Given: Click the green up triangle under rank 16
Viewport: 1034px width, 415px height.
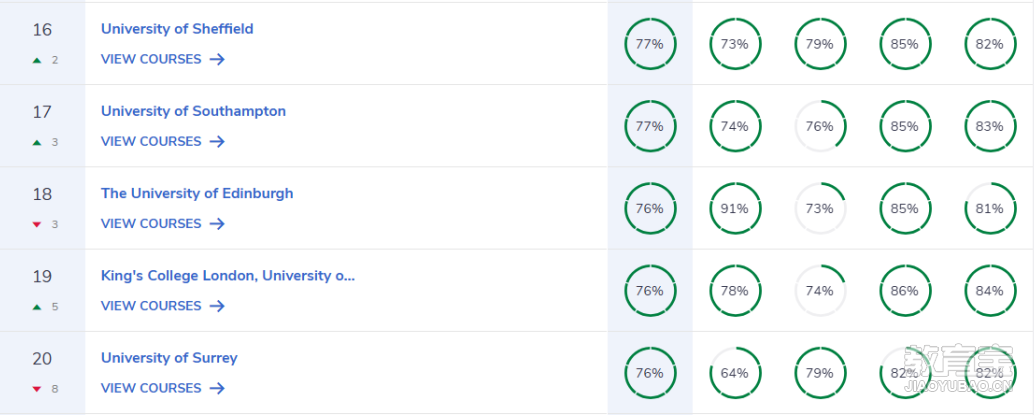Looking at the screenshot, I should (37, 60).
